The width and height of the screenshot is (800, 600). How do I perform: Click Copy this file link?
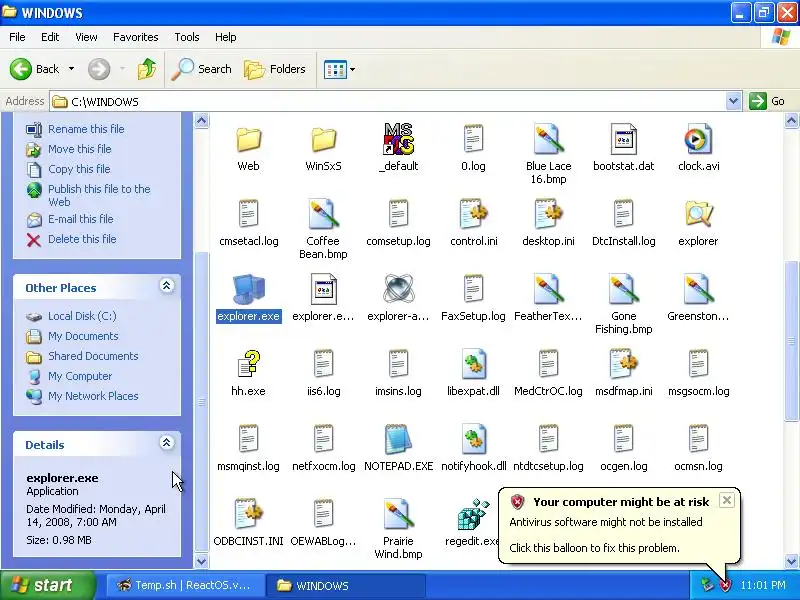pyautogui.click(x=79, y=169)
